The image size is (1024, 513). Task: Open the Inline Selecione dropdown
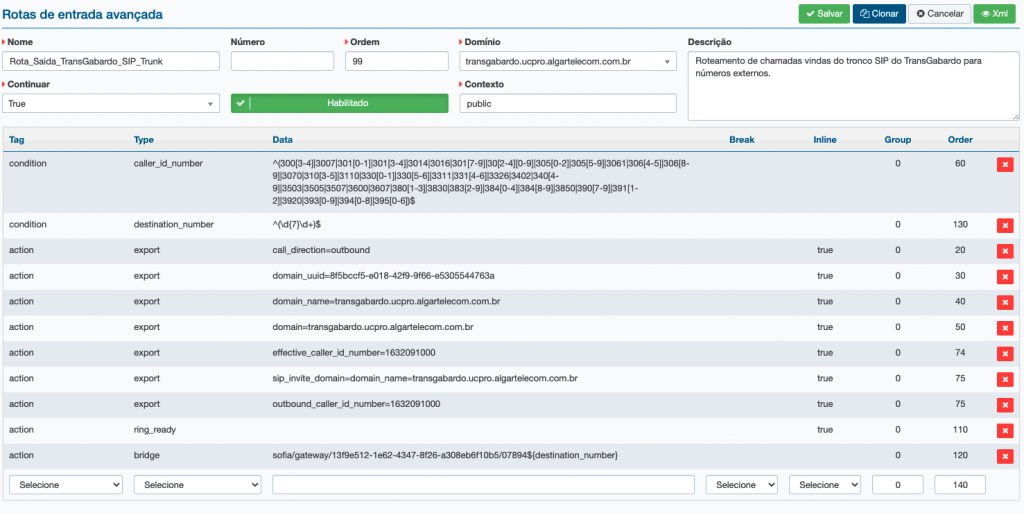tap(824, 485)
